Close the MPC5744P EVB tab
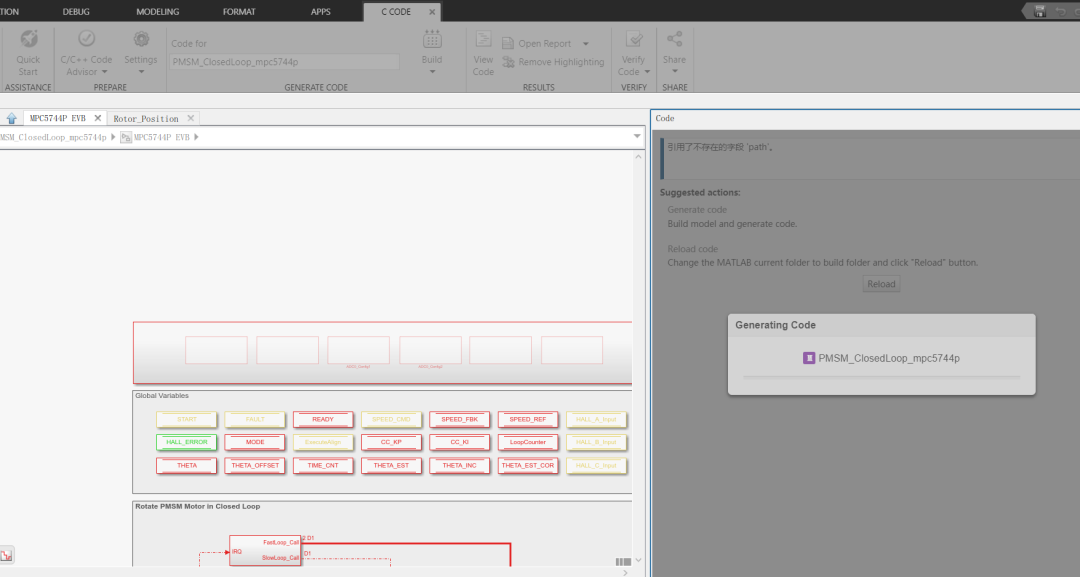Image resolution: width=1080 pixels, height=577 pixels. coord(98,118)
